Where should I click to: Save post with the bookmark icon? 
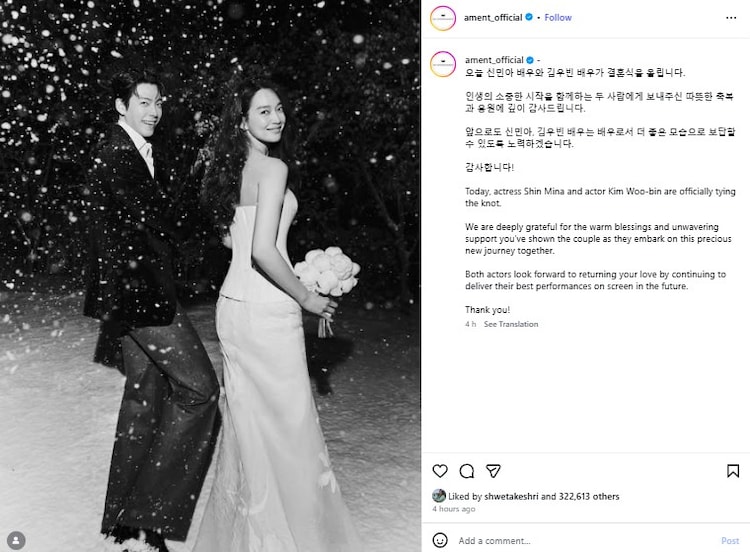coord(733,471)
